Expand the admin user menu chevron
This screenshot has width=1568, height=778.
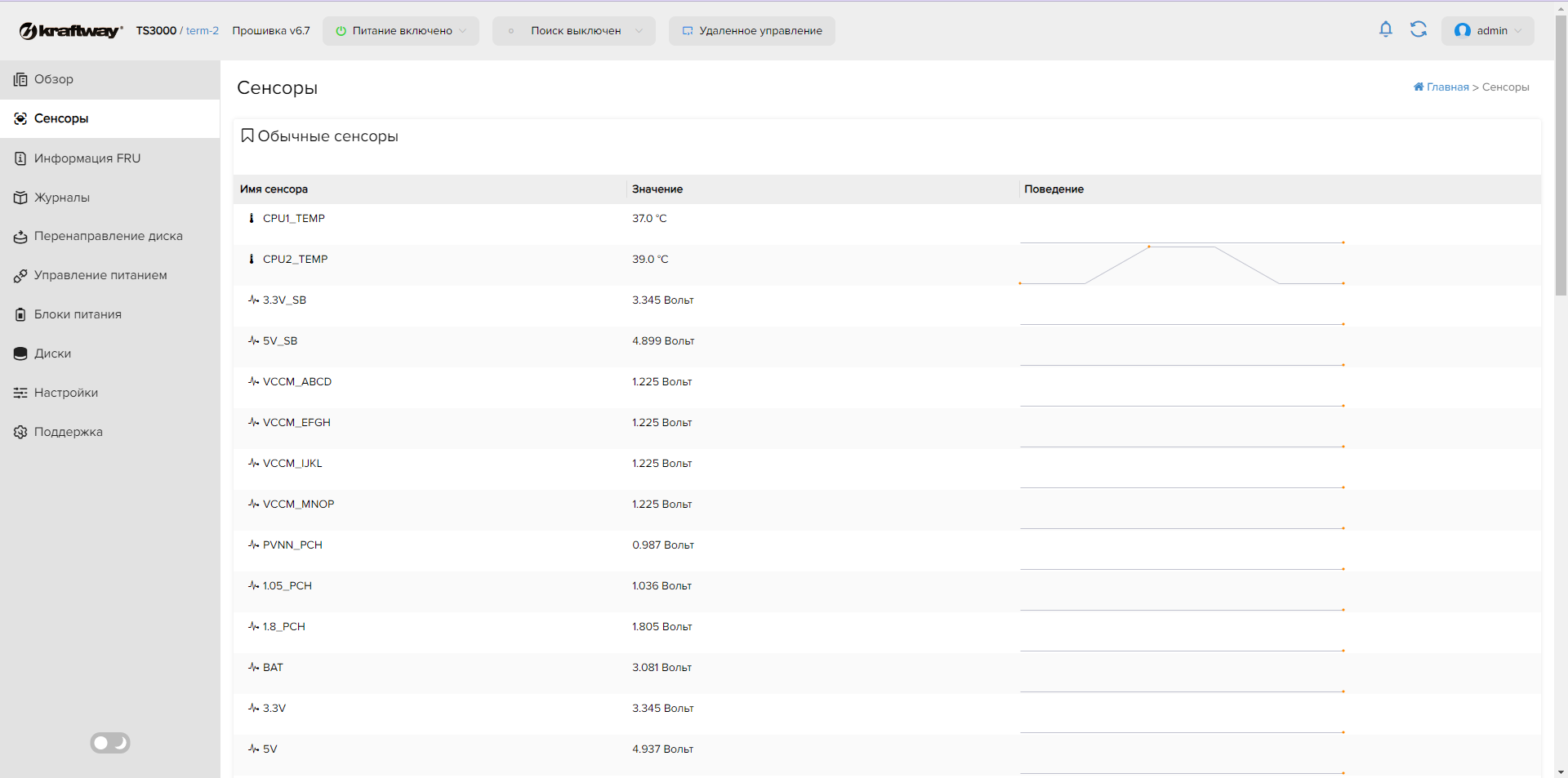(1518, 31)
